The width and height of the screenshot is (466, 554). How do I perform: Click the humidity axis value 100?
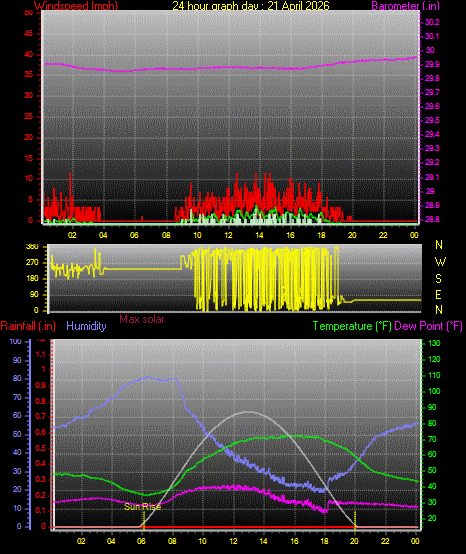point(15,342)
